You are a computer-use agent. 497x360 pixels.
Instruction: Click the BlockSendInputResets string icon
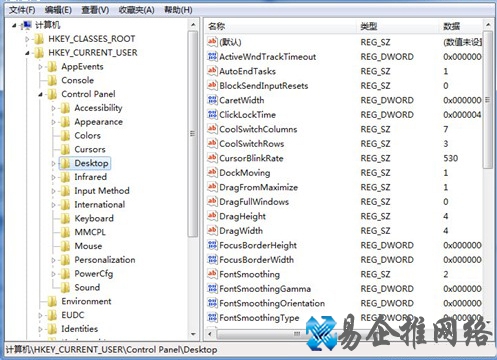[212, 85]
